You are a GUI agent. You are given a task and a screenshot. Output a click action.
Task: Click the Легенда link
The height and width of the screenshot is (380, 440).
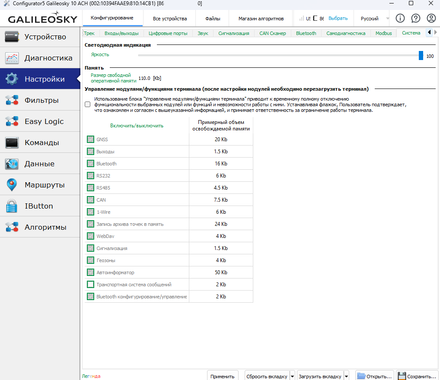click(x=91, y=376)
